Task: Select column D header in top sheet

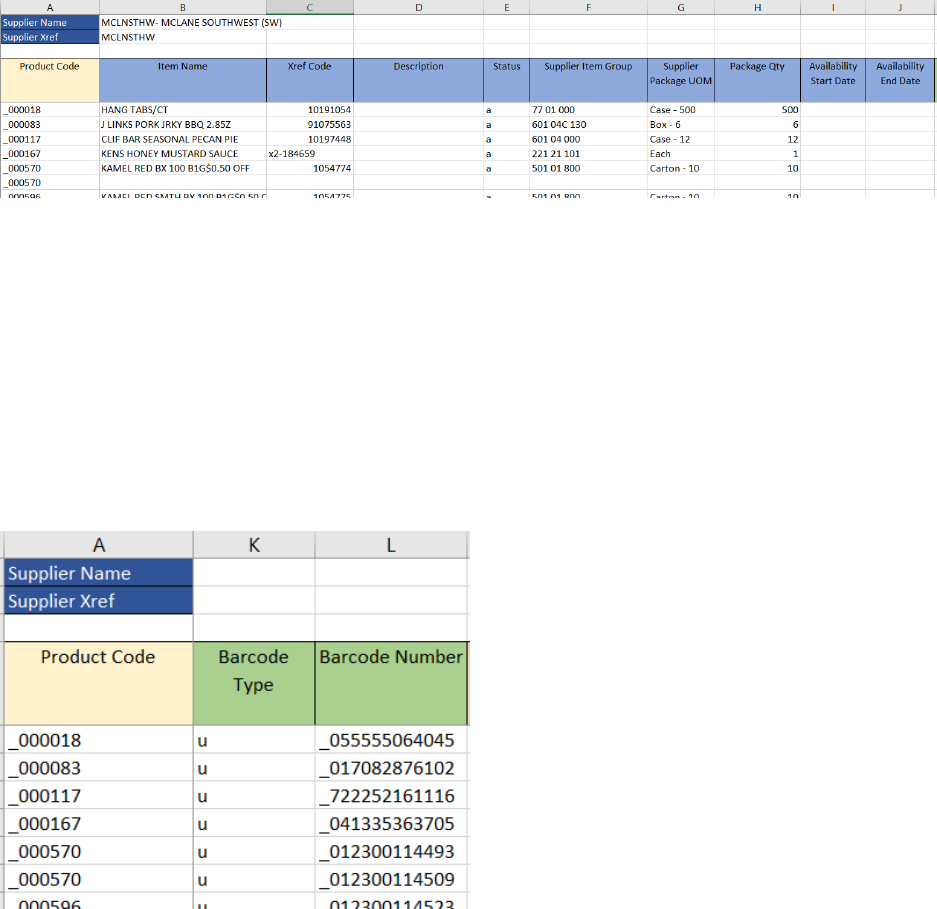Action: click(418, 7)
